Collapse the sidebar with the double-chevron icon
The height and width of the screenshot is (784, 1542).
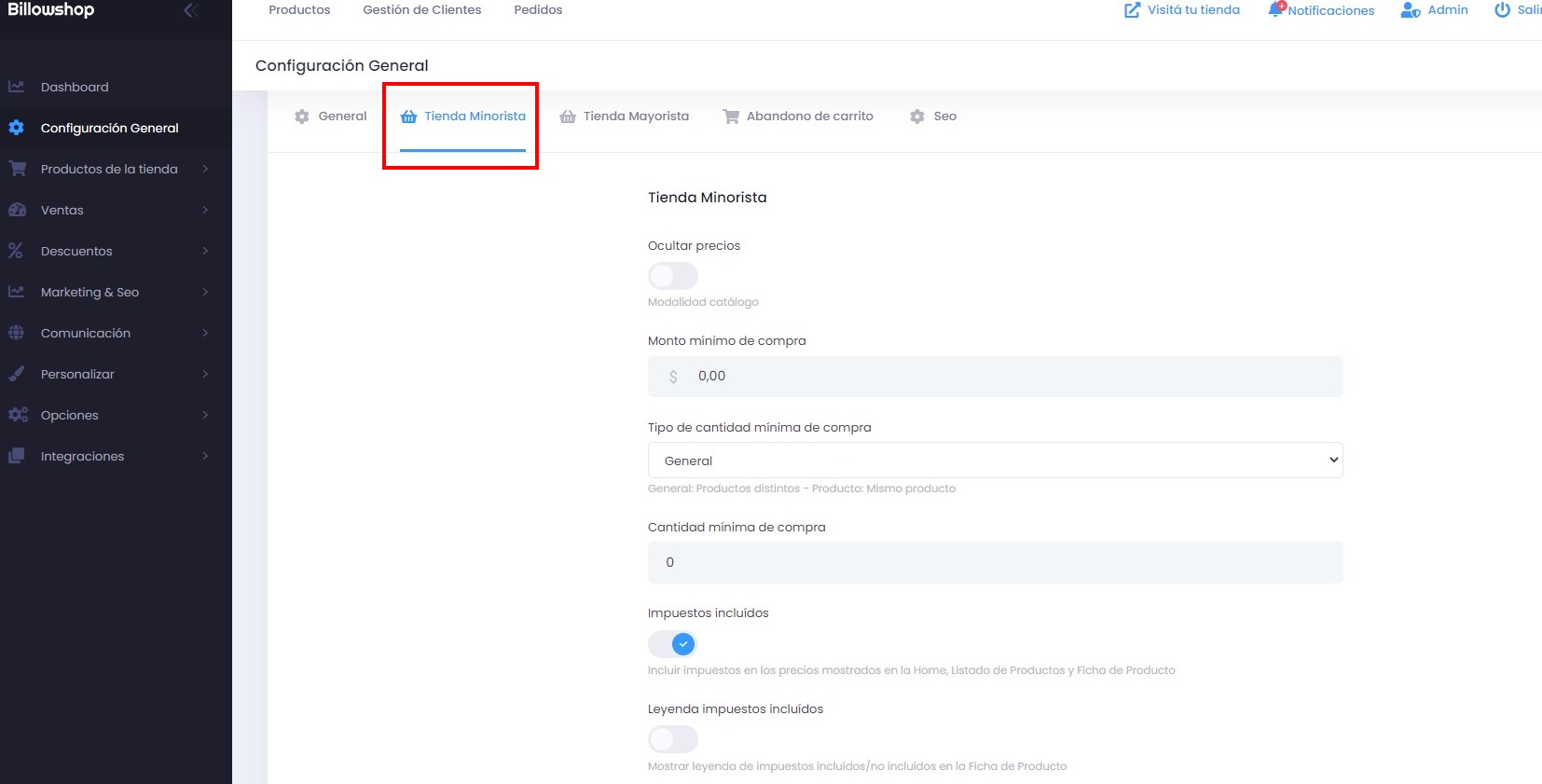click(x=191, y=10)
